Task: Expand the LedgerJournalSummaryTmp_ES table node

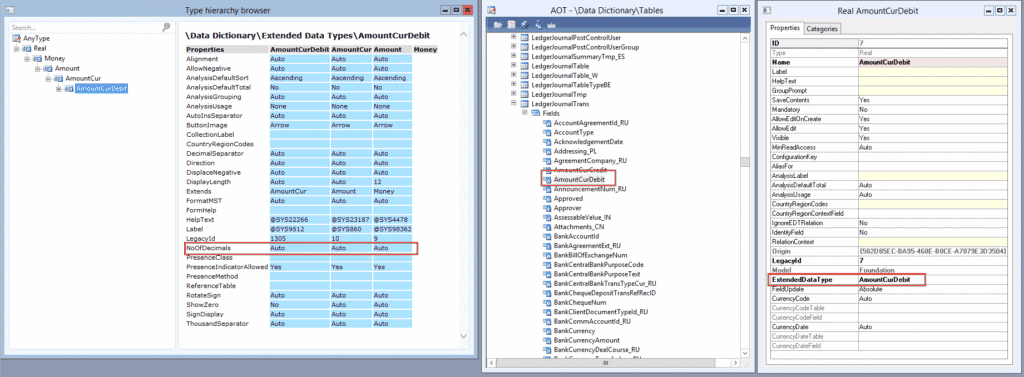Action: 514,56
